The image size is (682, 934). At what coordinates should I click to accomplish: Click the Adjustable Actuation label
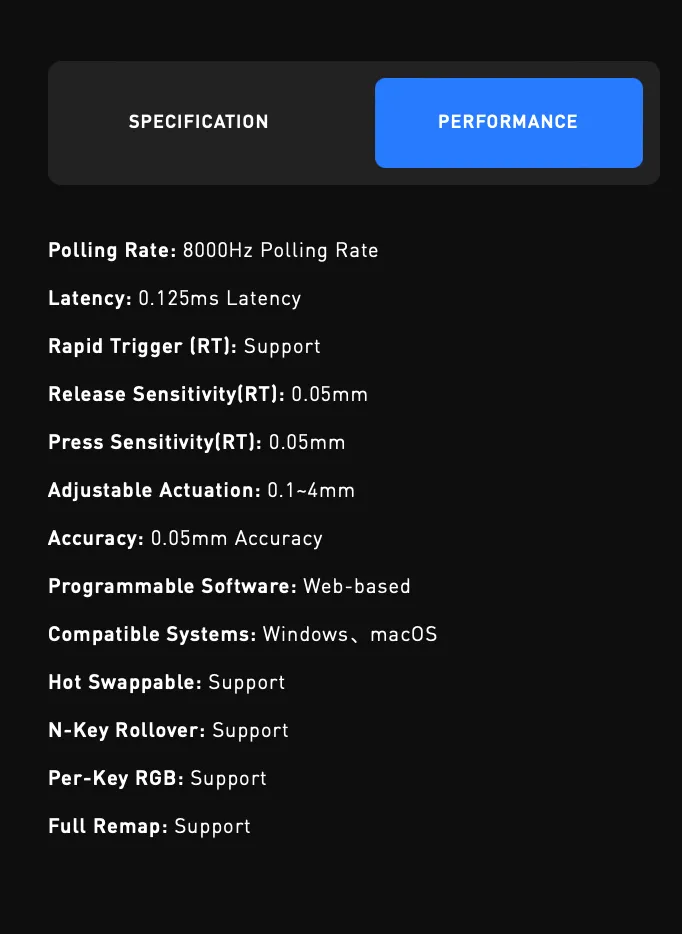tap(154, 490)
